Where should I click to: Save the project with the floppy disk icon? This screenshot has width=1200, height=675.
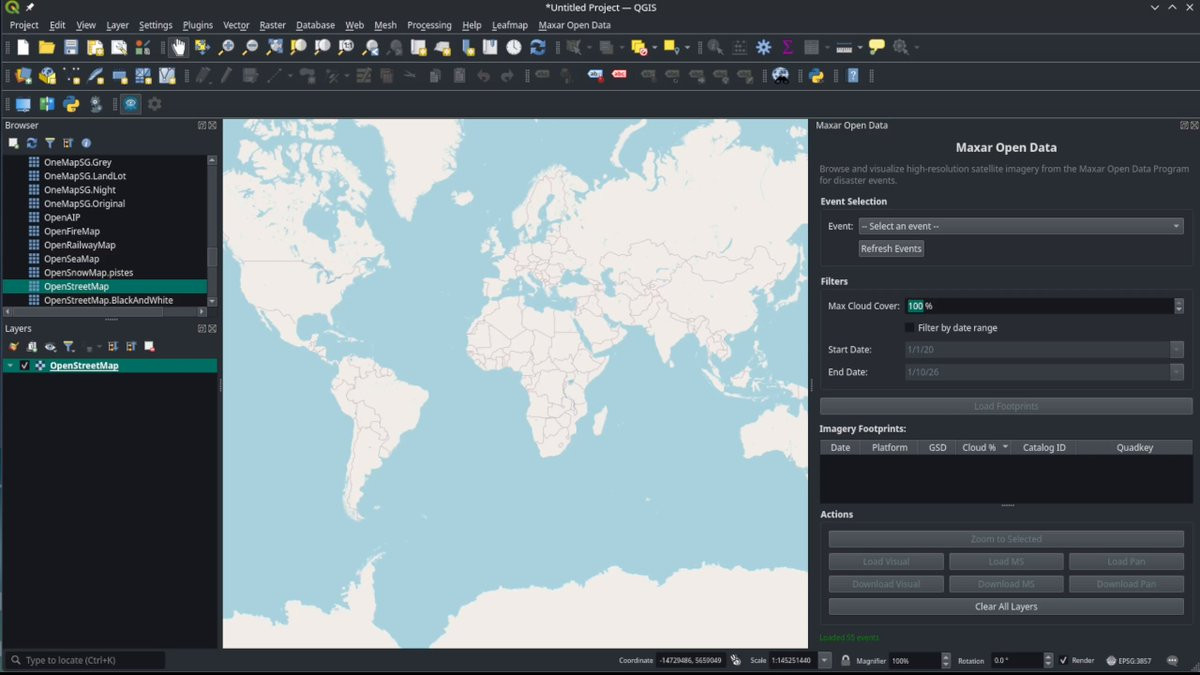pos(71,47)
